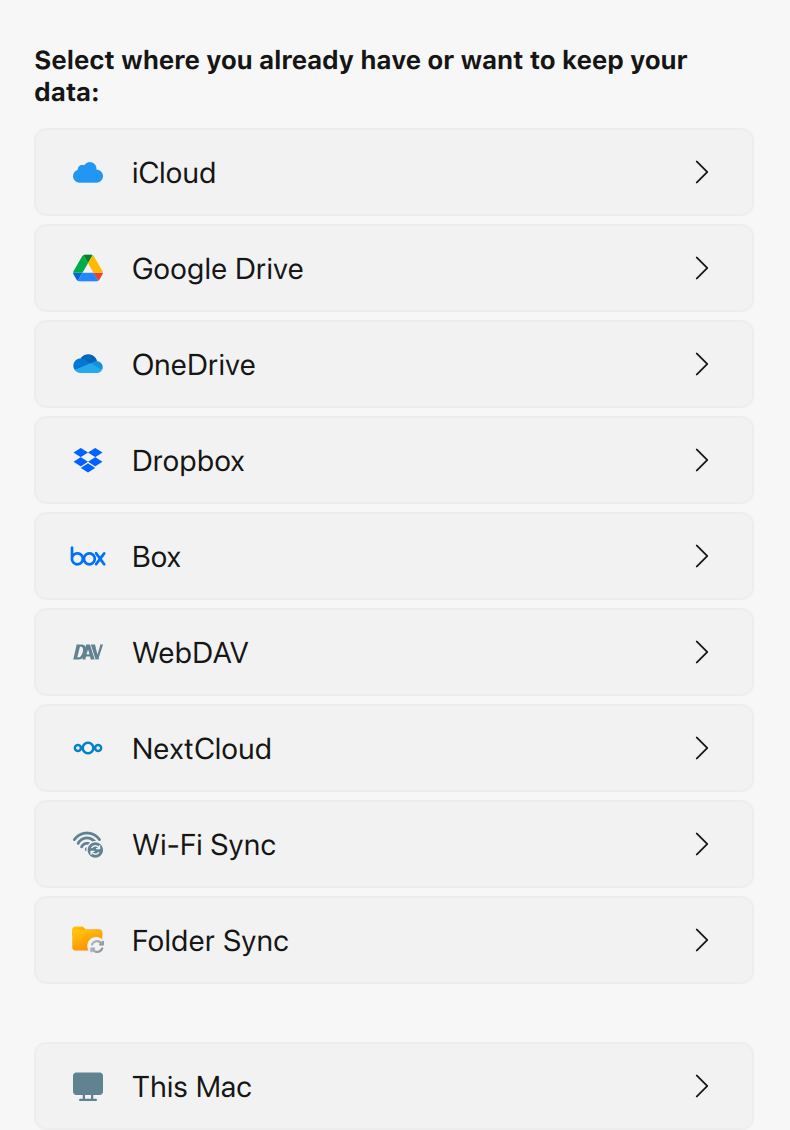790x1130 pixels.
Task: Select the This Mac label text
Action: pyautogui.click(x=192, y=1087)
